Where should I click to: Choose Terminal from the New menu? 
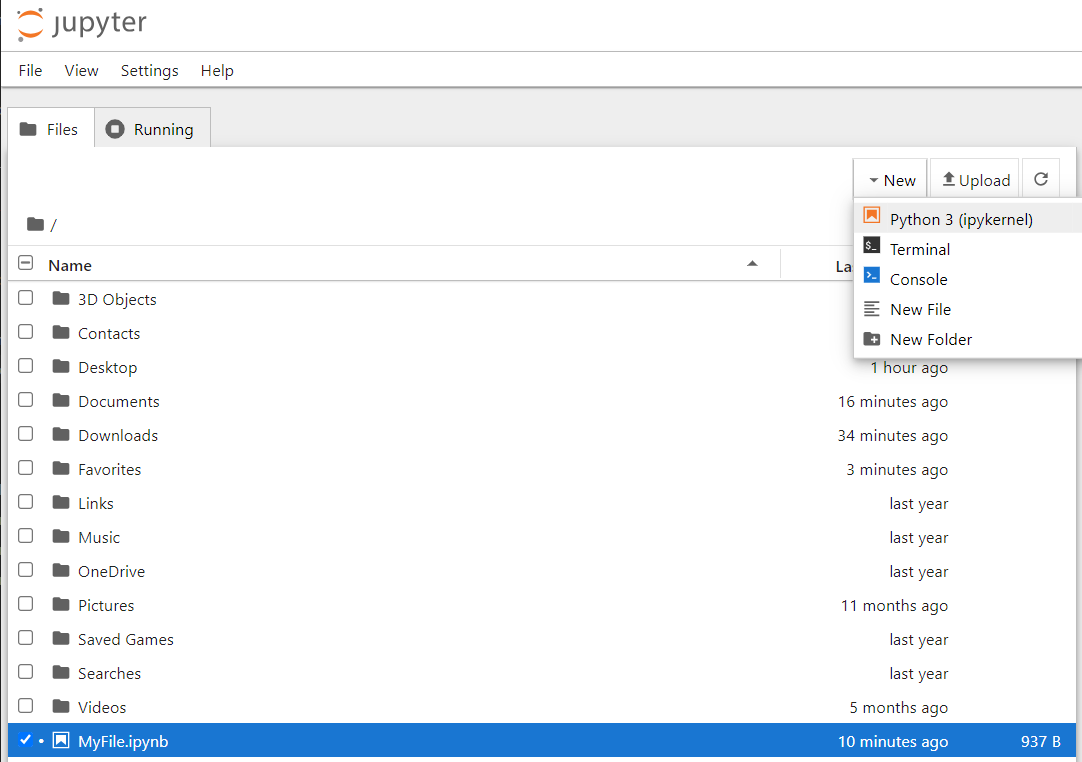[x=967, y=249]
